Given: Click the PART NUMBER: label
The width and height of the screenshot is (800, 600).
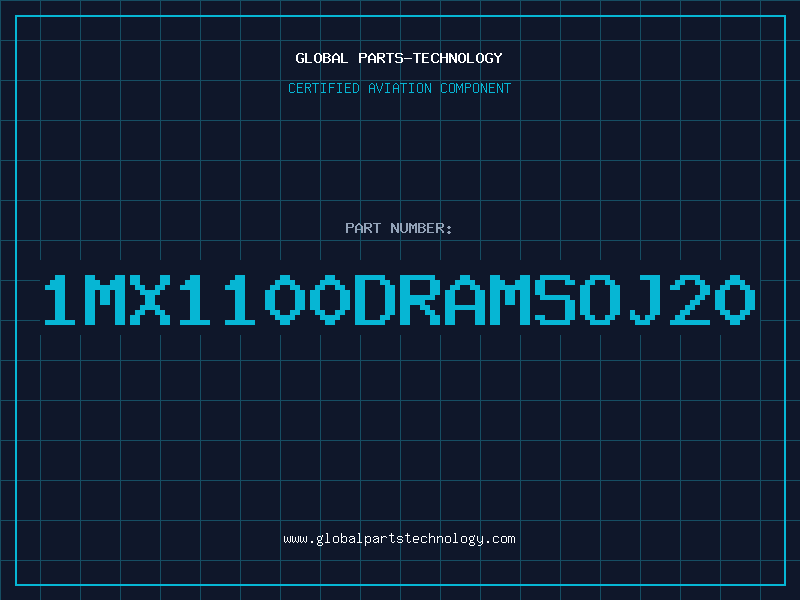Looking at the screenshot, I should (398, 228).
